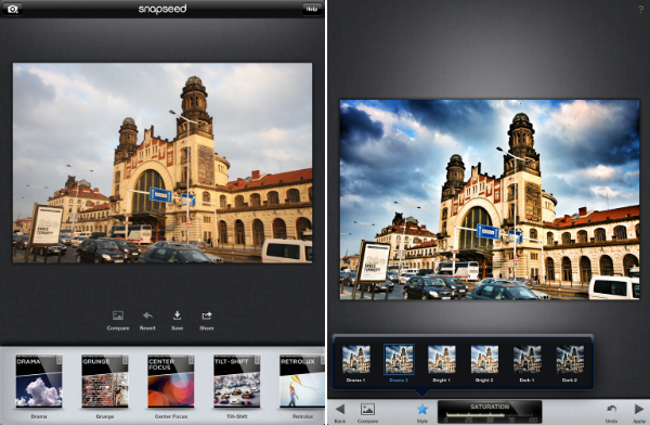The image size is (650, 425).
Task: Save the photo using the Save icon
Action: click(x=177, y=321)
